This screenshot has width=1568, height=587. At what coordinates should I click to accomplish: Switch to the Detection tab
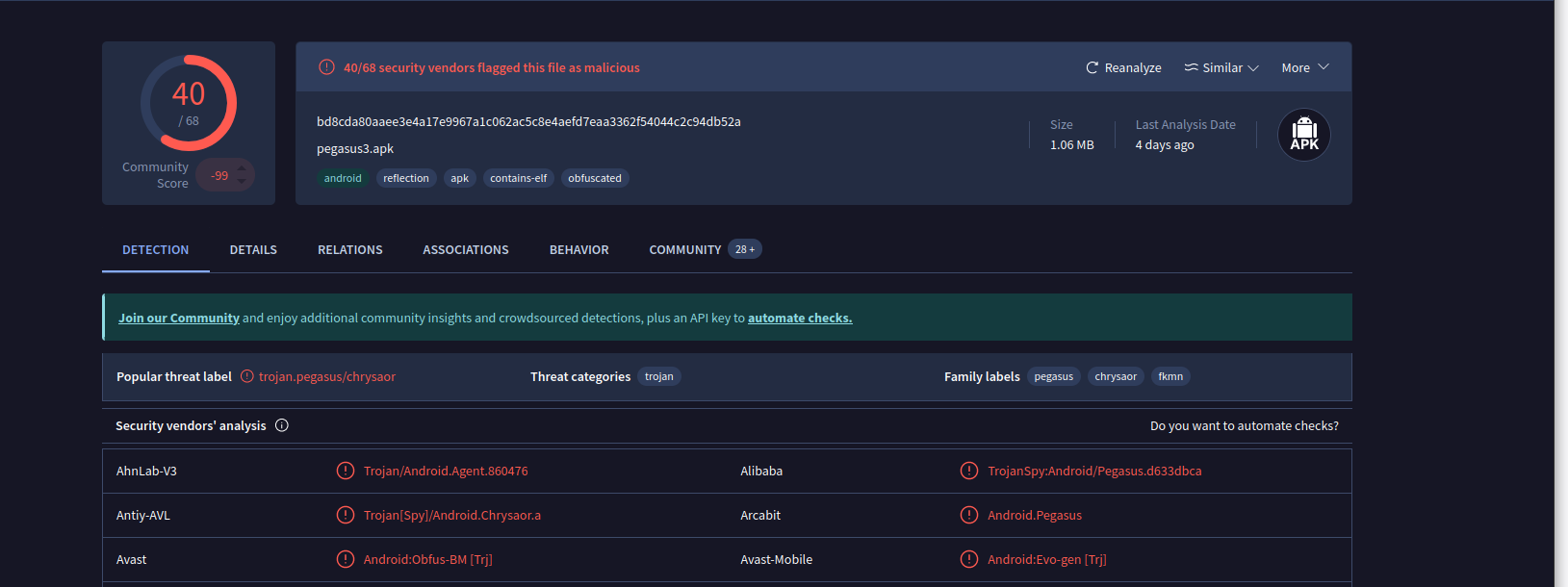156,249
